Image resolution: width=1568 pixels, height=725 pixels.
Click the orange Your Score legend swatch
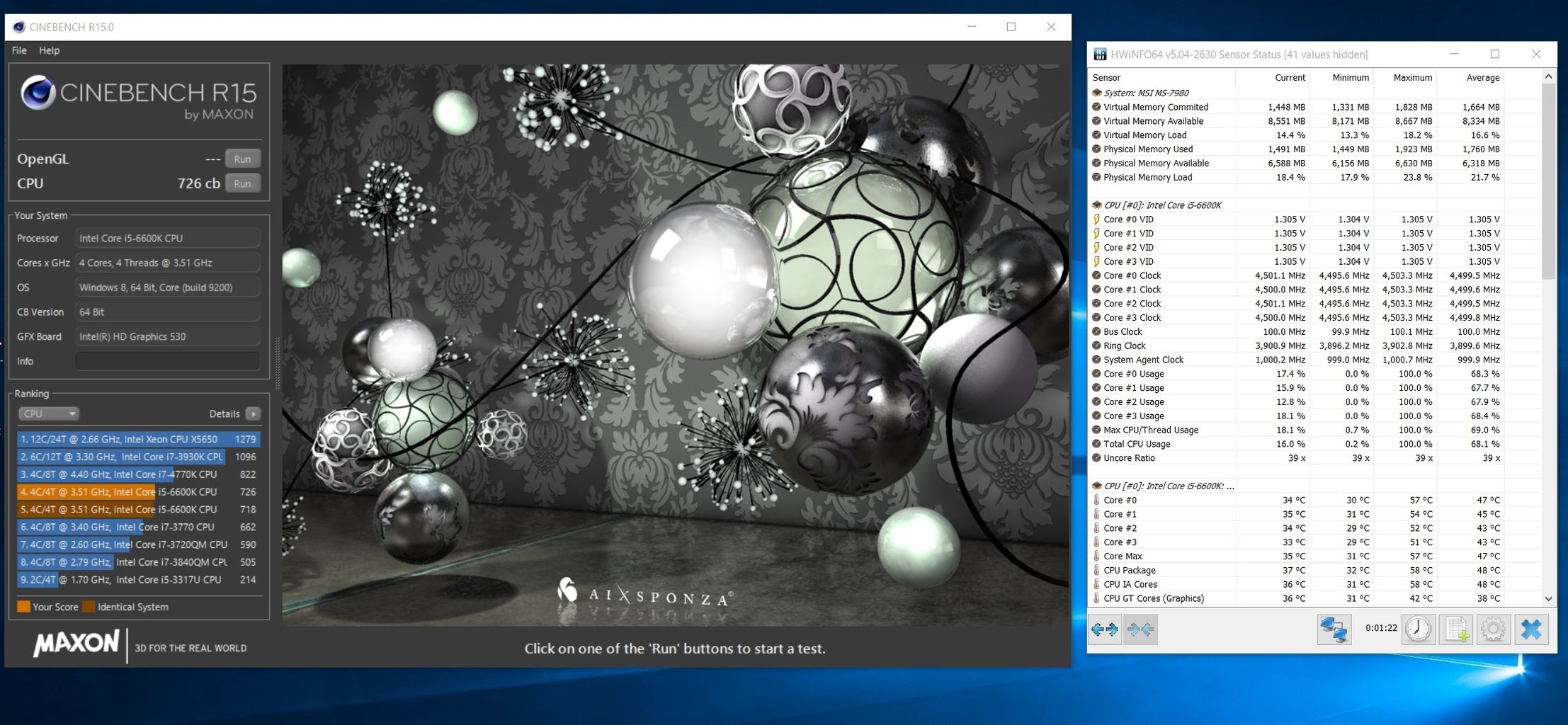(23, 607)
